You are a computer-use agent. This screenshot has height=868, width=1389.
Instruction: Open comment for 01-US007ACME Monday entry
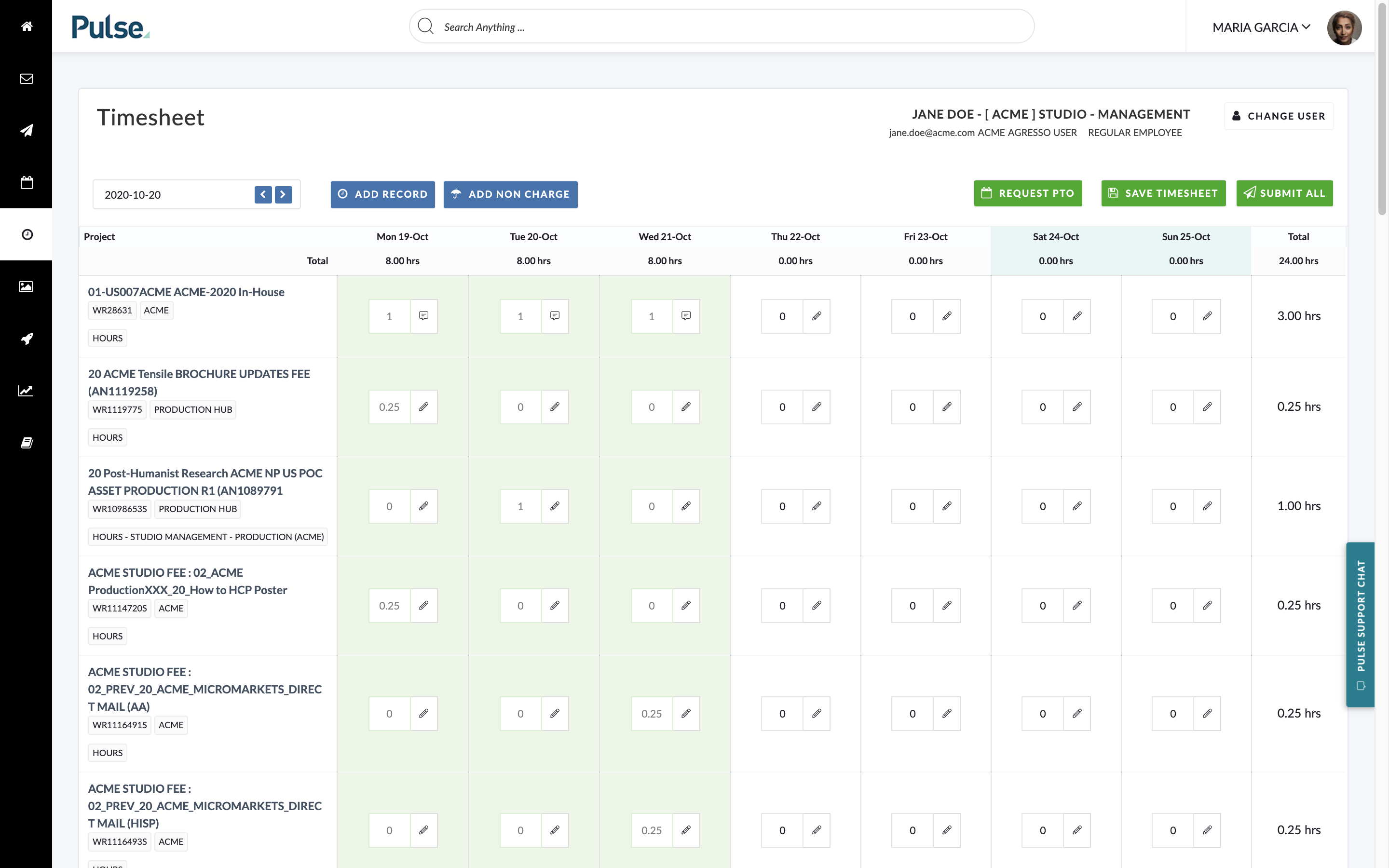point(423,316)
